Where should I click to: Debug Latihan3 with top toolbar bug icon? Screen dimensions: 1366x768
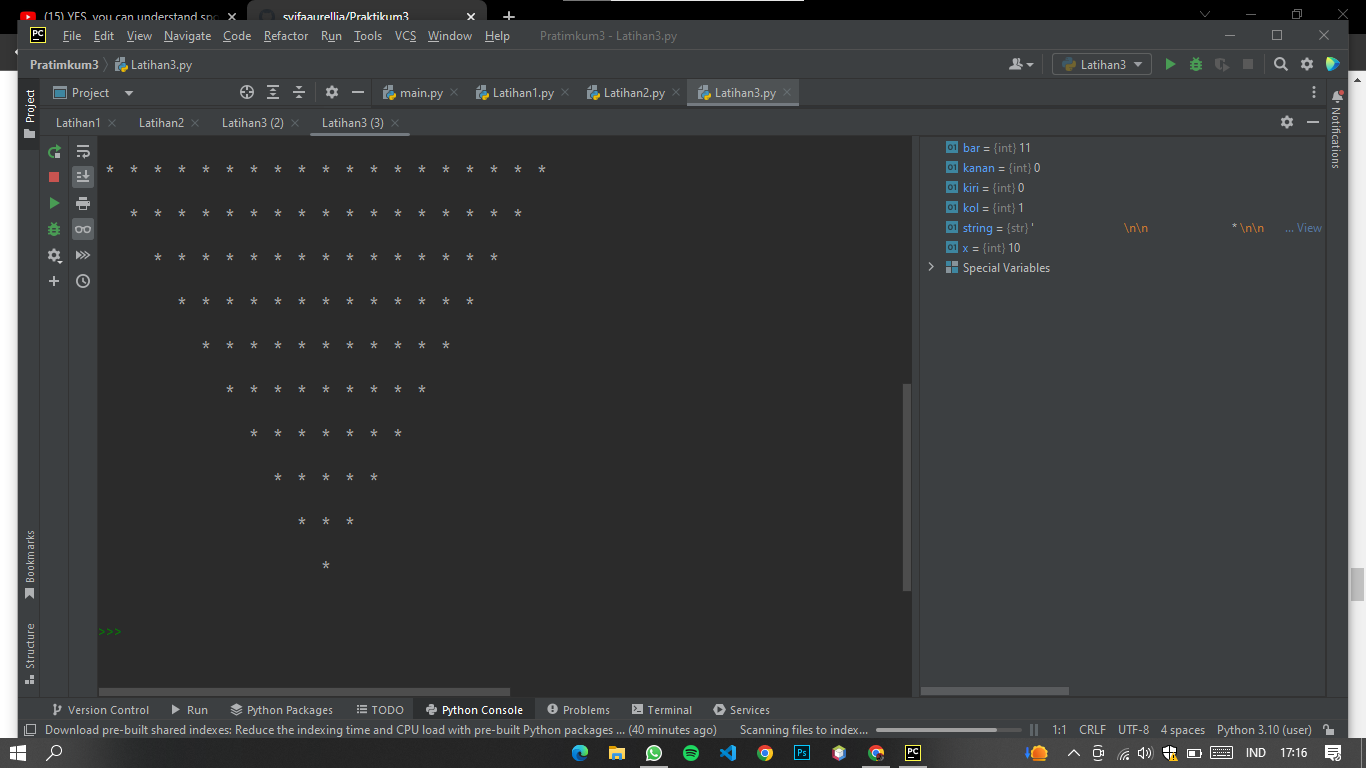[1196, 64]
